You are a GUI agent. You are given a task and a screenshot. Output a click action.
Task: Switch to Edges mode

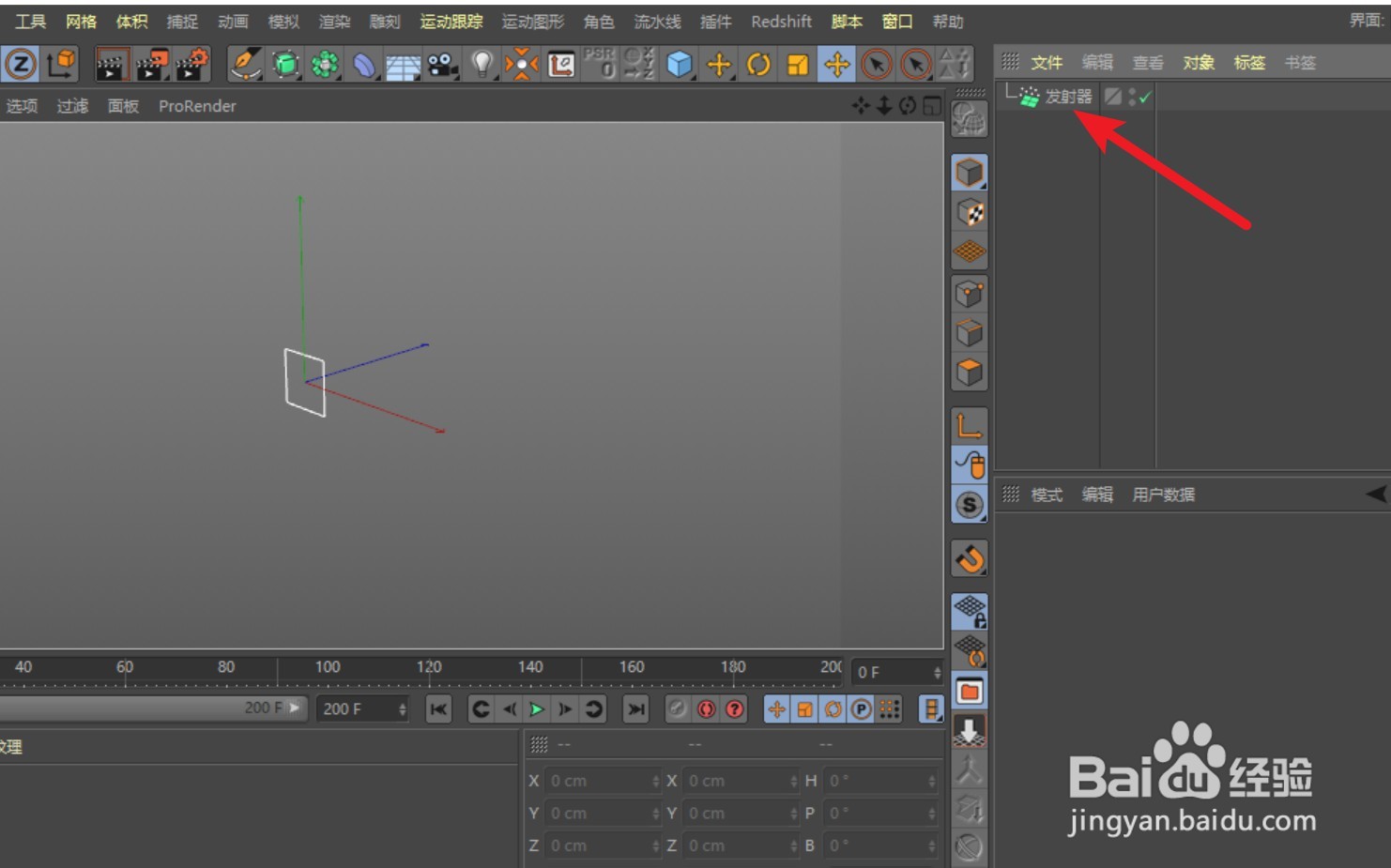tap(970, 333)
